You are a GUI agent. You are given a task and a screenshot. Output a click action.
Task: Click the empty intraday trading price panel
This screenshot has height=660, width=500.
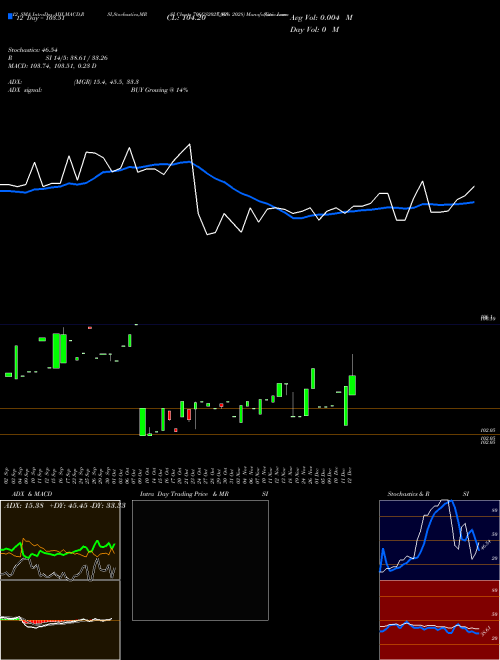[x=200, y=560]
